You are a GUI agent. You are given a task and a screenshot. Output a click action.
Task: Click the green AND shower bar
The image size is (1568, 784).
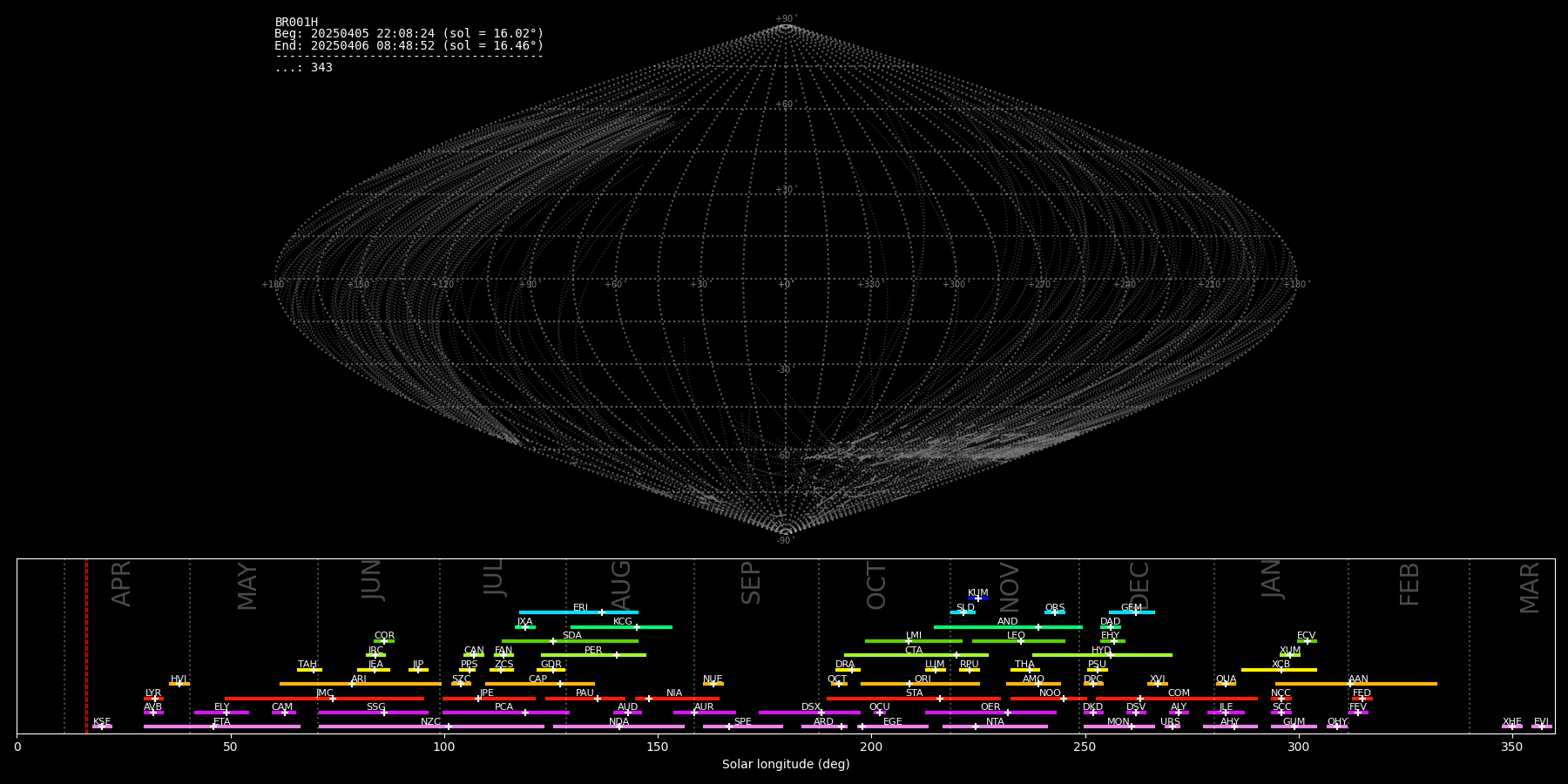[x=1008, y=626]
